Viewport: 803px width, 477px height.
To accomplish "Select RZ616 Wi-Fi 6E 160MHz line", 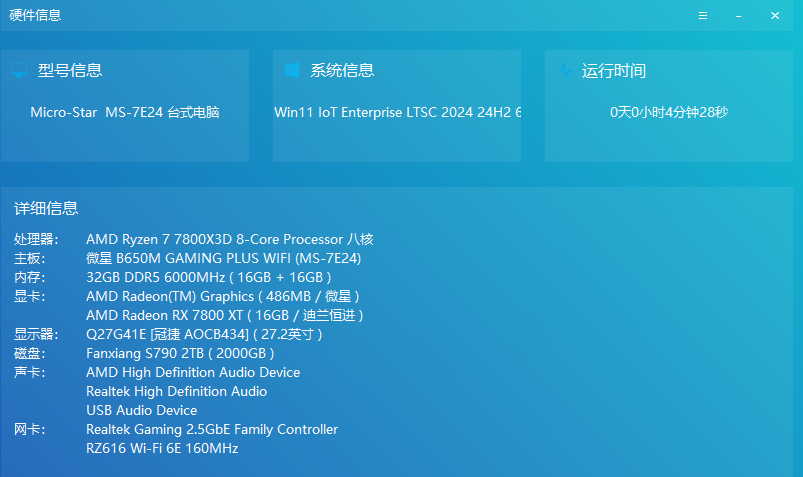I will [x=162, y=448].
